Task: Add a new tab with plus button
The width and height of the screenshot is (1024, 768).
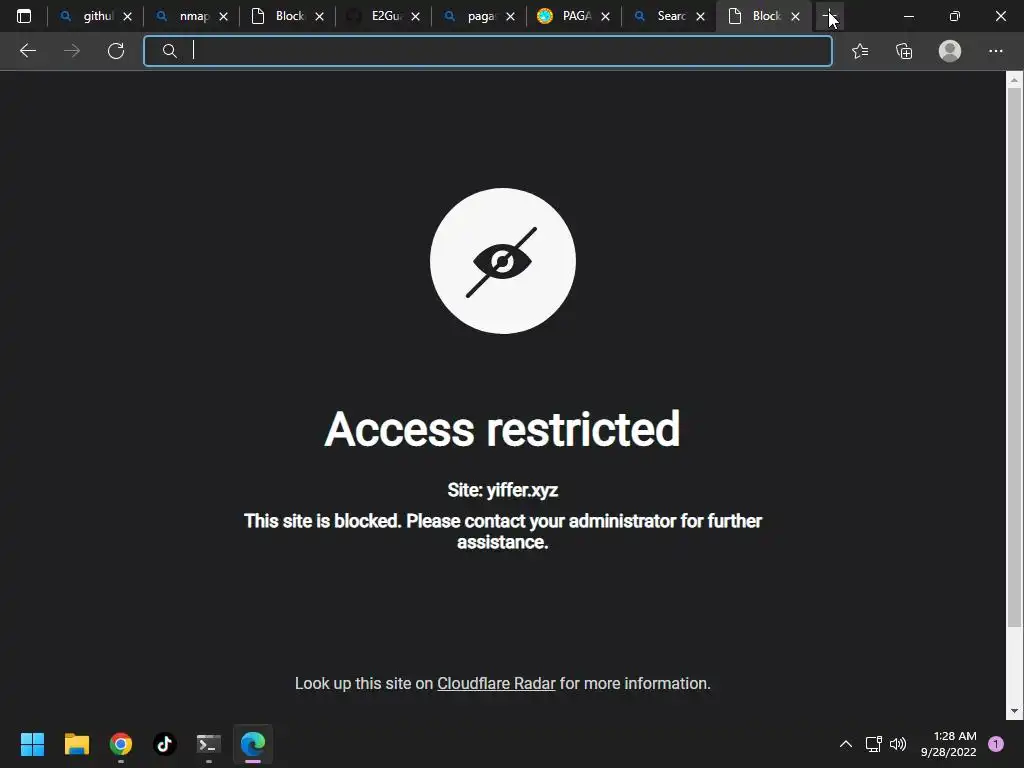Action: (829, 16)
